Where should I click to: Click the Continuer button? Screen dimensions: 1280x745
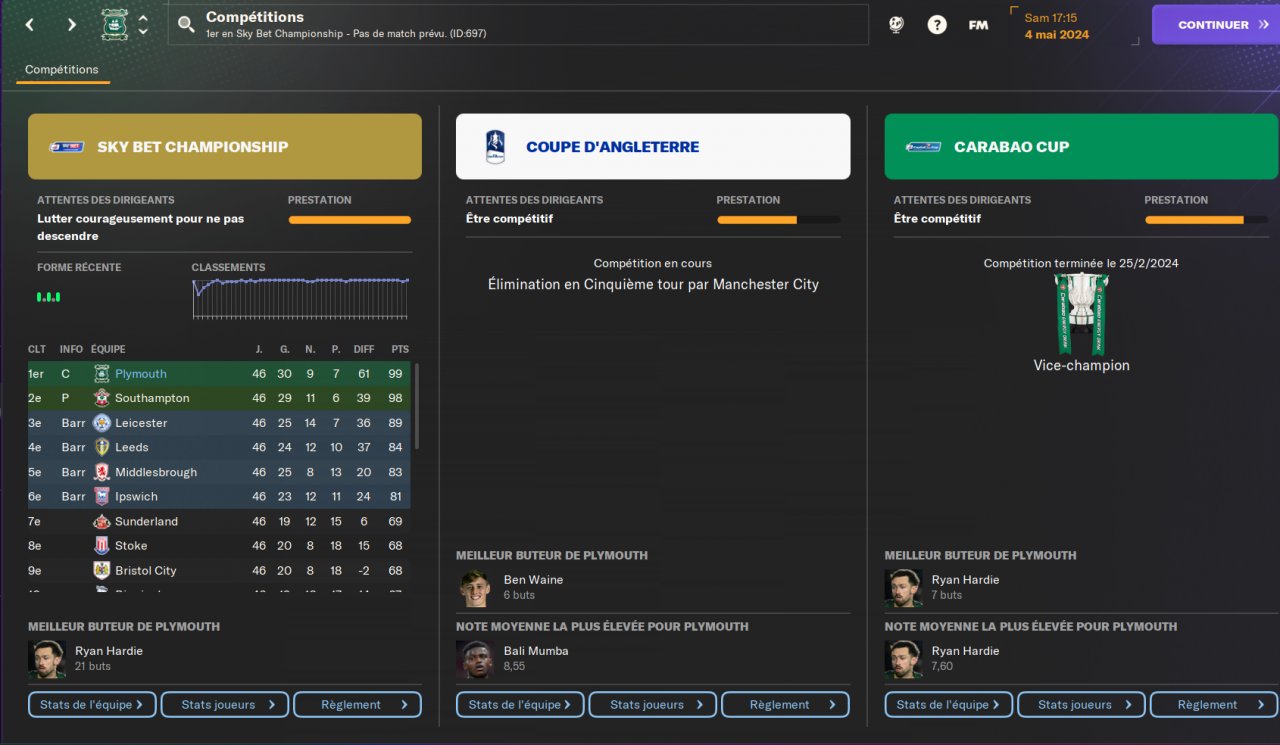coord(1216,25)
